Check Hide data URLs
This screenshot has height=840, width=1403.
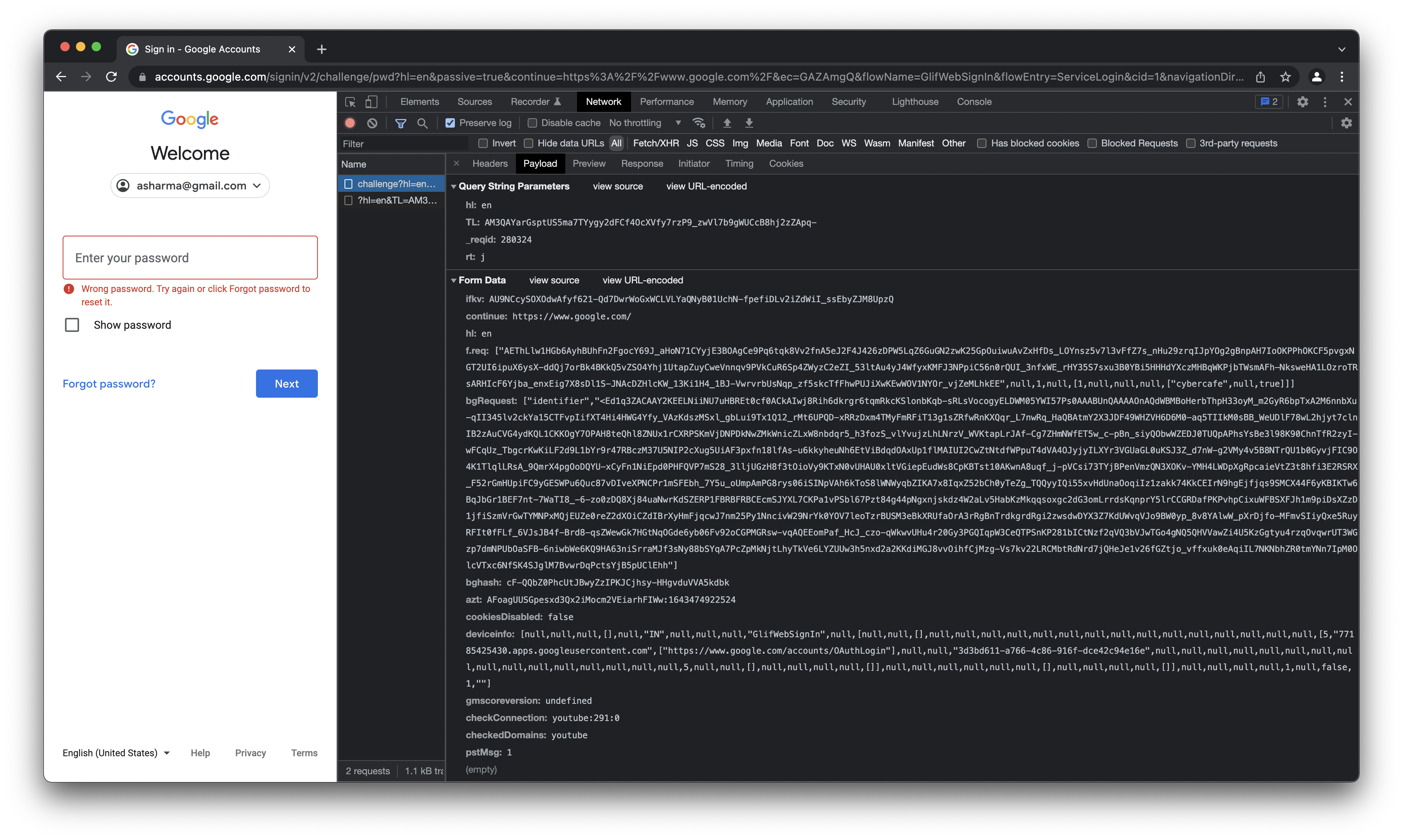point(528,143)
